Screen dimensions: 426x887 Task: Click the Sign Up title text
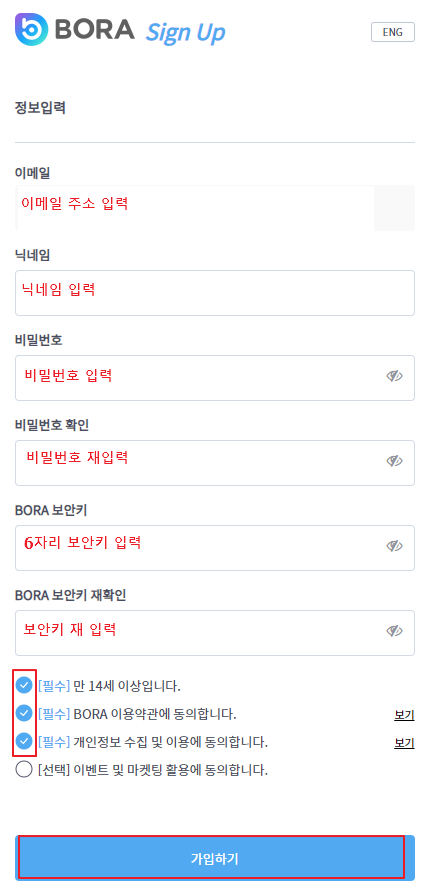(x=186, y=33)
